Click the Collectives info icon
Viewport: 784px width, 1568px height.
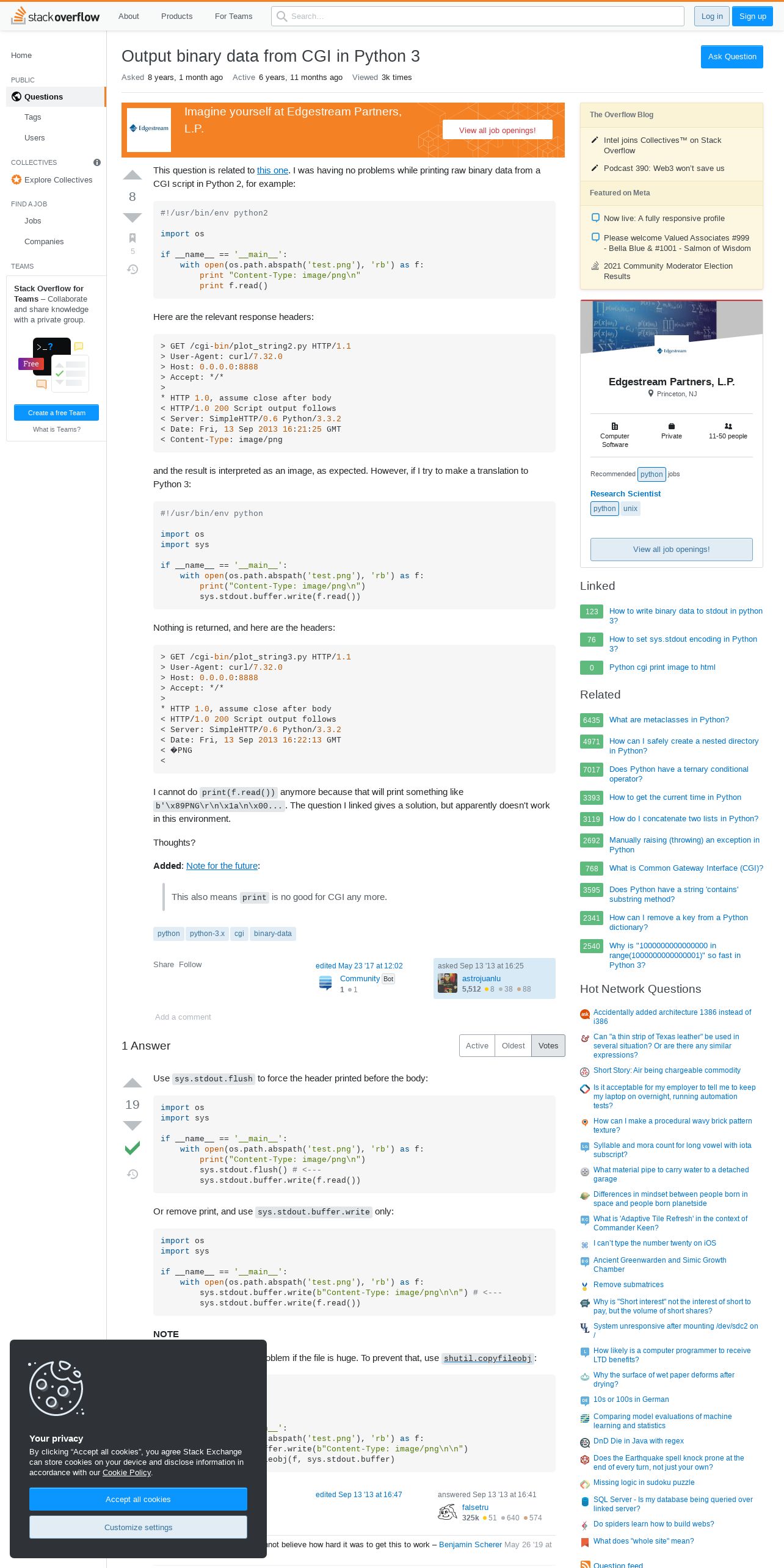97,162
